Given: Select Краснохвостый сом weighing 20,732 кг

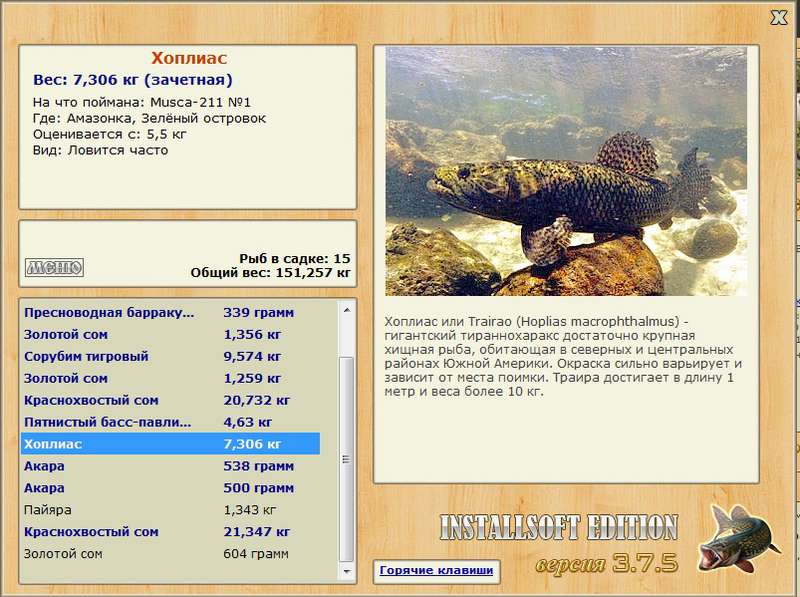Looking at the screenshot, I should point(170,400).
